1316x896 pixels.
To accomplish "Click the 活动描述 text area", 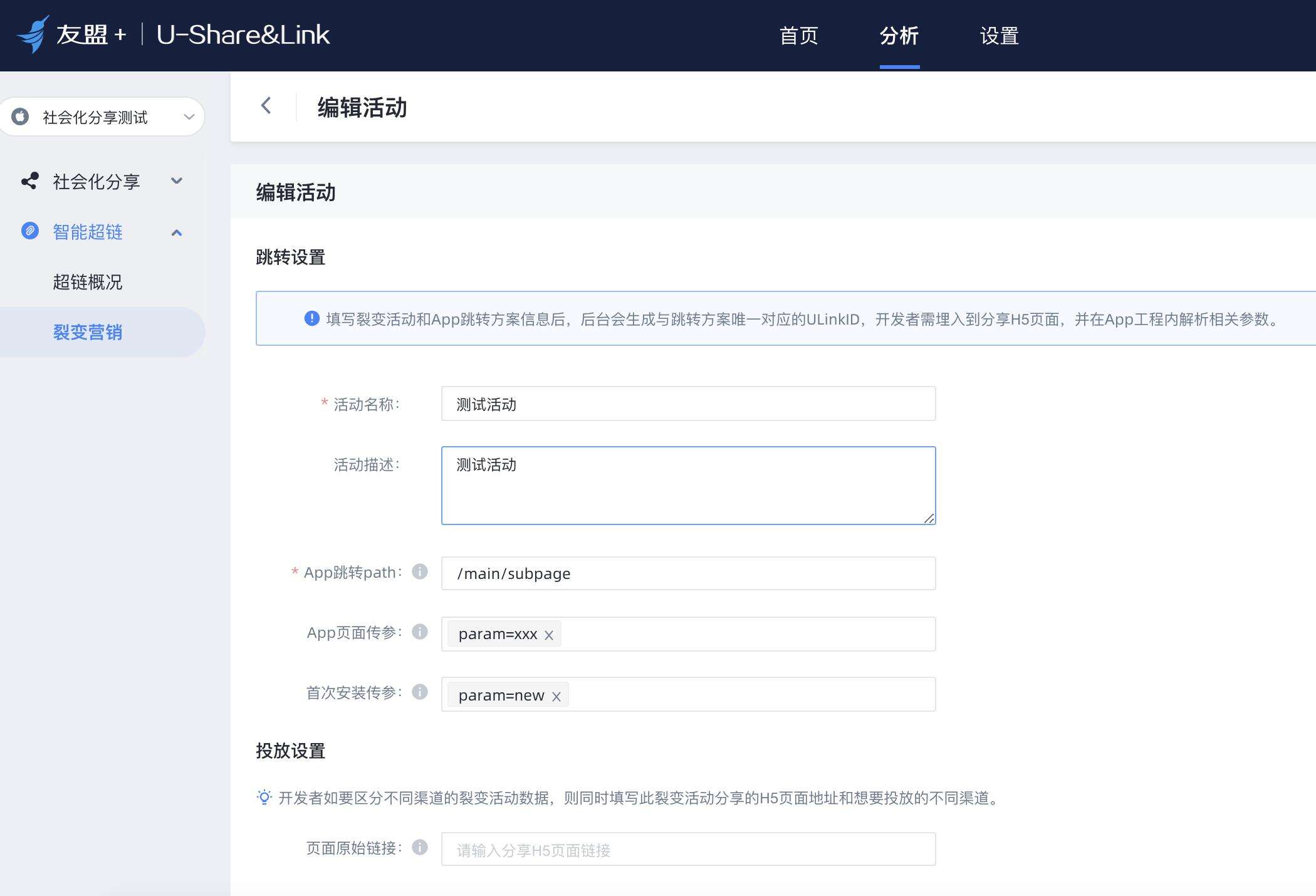I will click(688, 486).
